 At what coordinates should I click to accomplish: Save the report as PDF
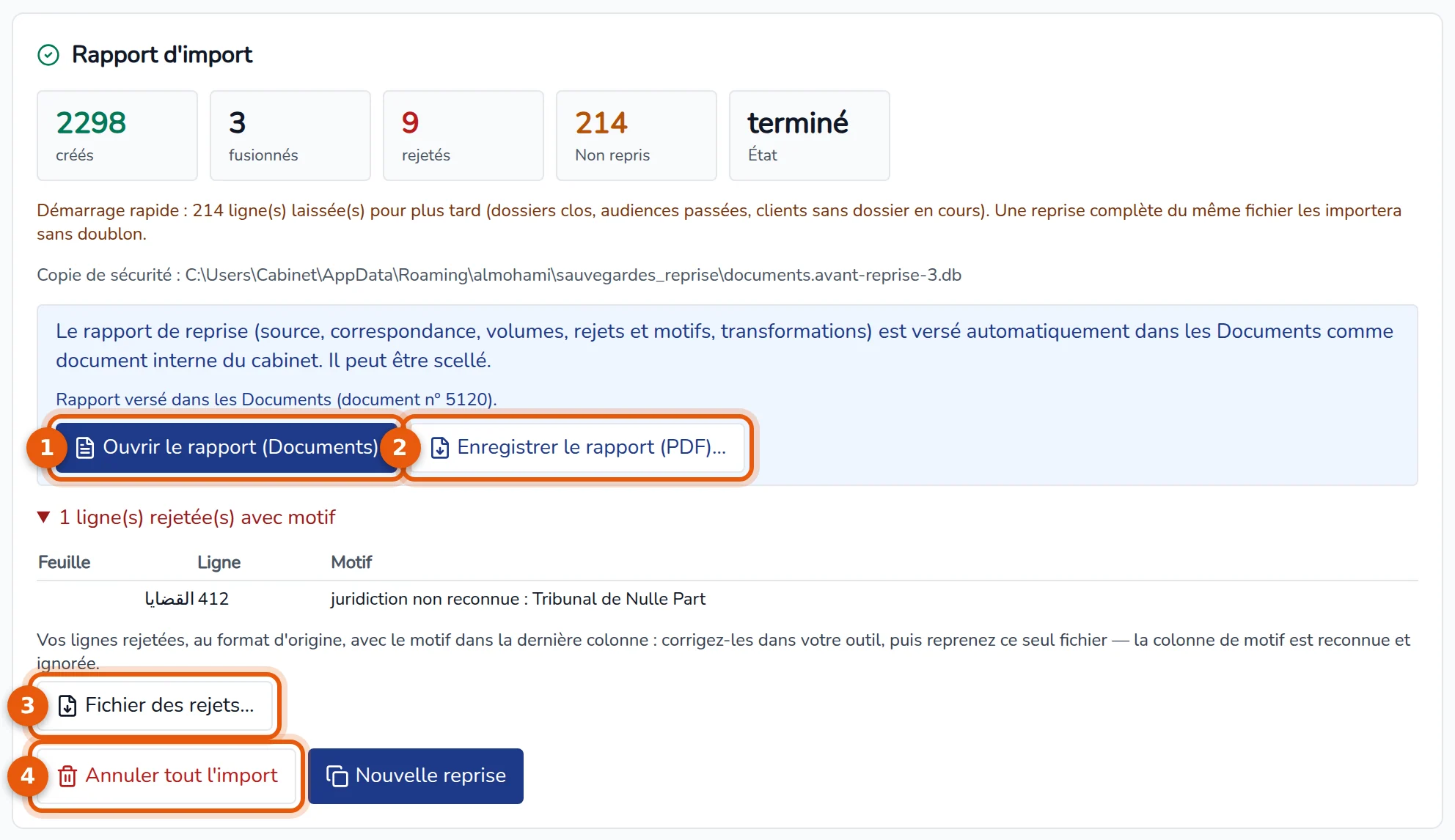pos(578,447)
